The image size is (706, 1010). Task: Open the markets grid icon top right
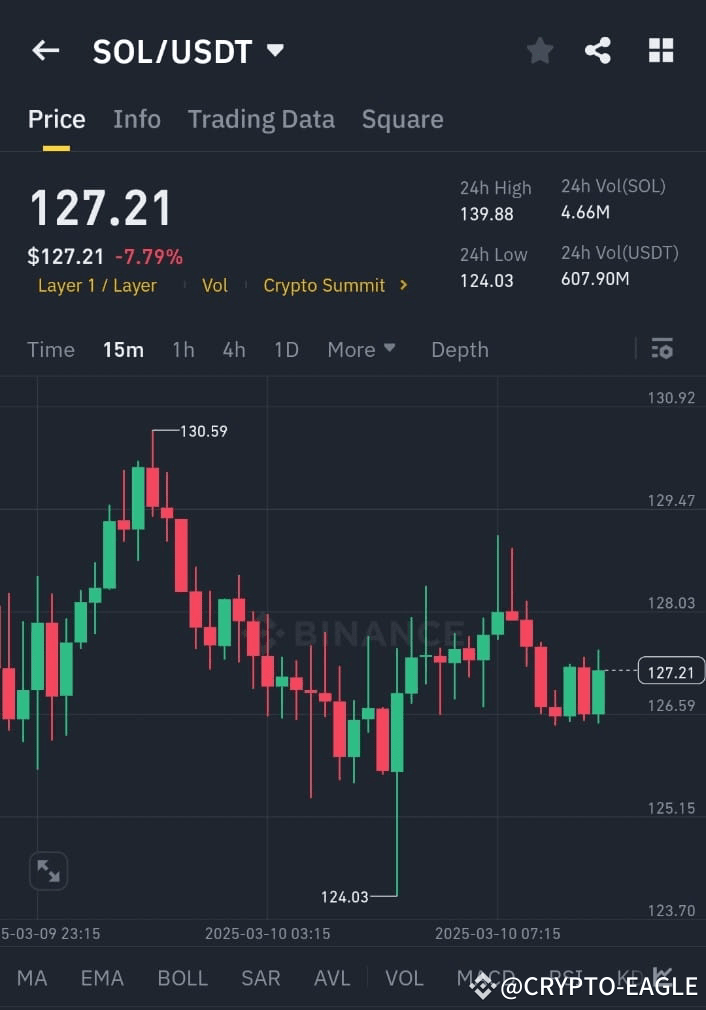click(x=661, y=51)
